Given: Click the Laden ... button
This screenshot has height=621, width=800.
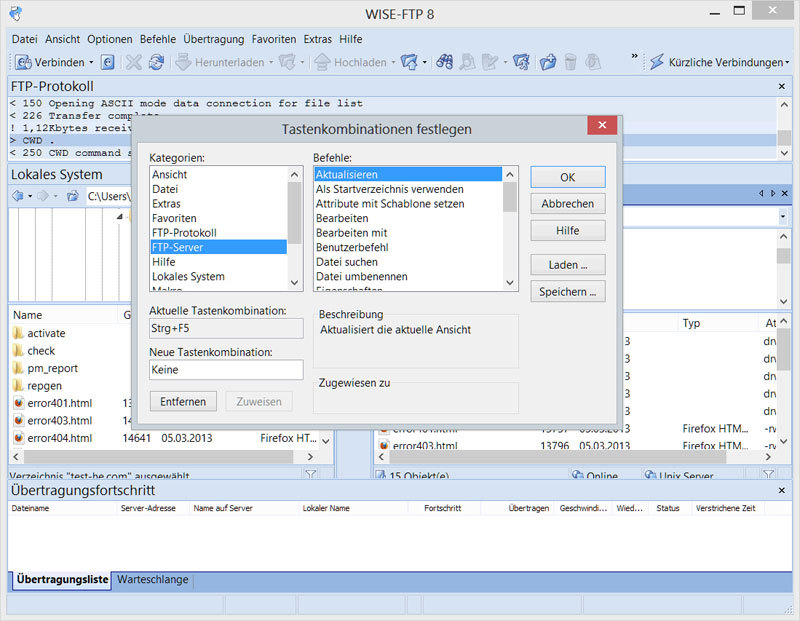Looking at the screenshot, I should point(568,265).
